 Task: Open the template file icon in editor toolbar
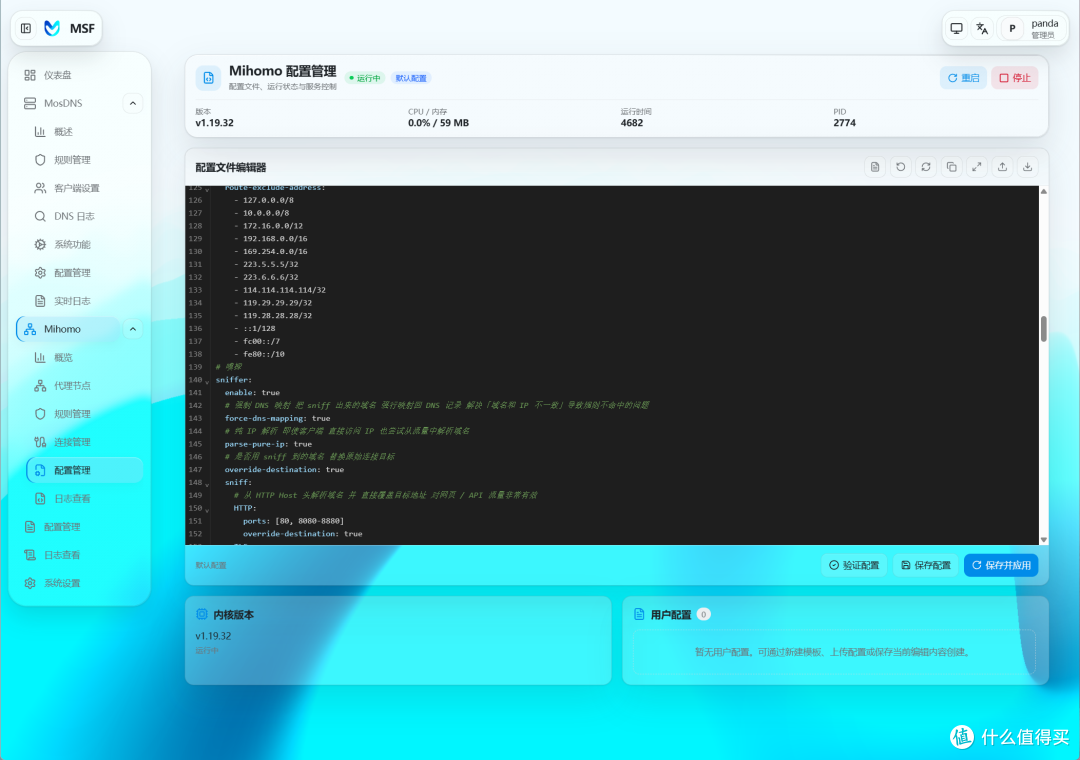point(875,167)
